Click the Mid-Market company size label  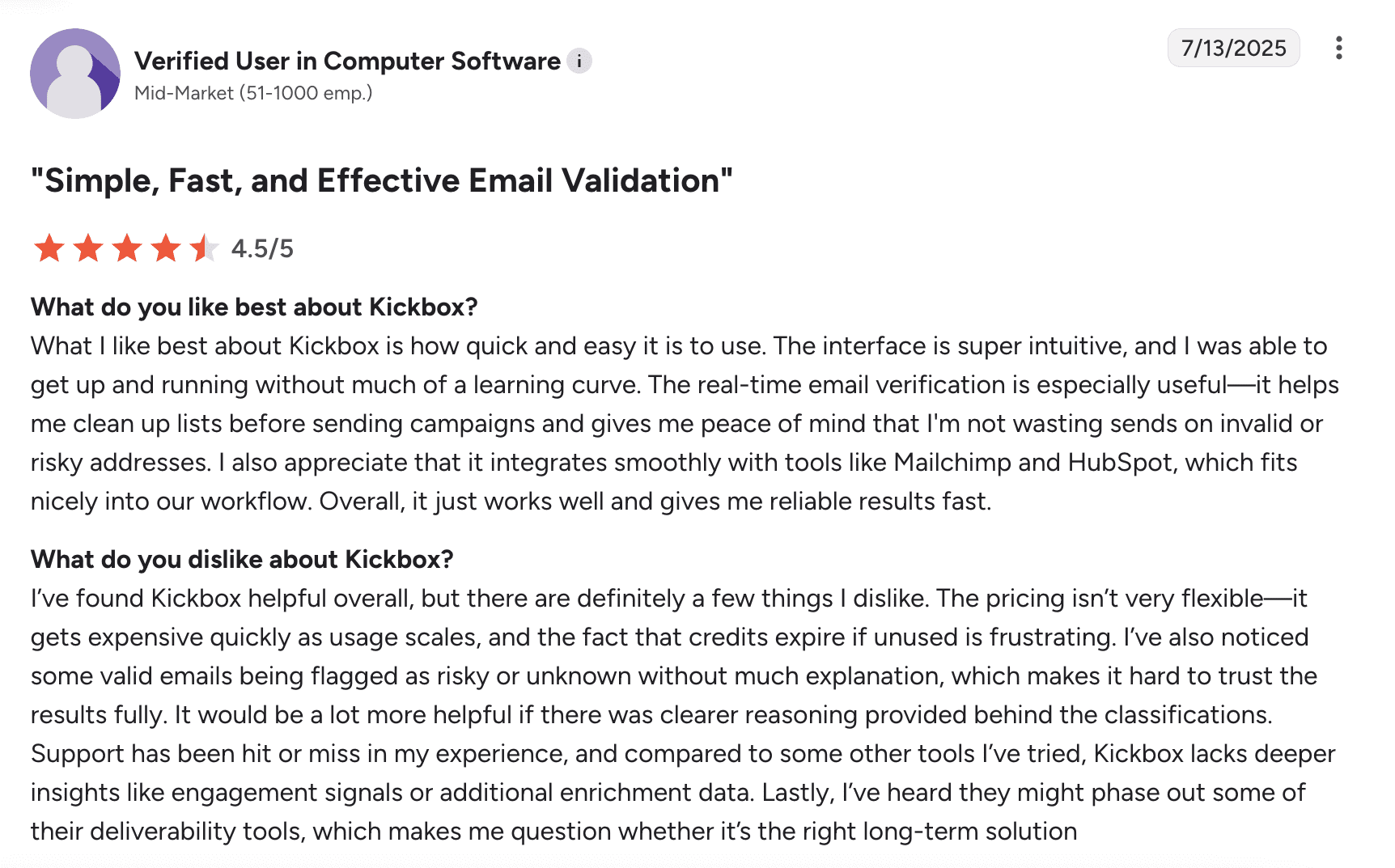[x=253, y=93]
